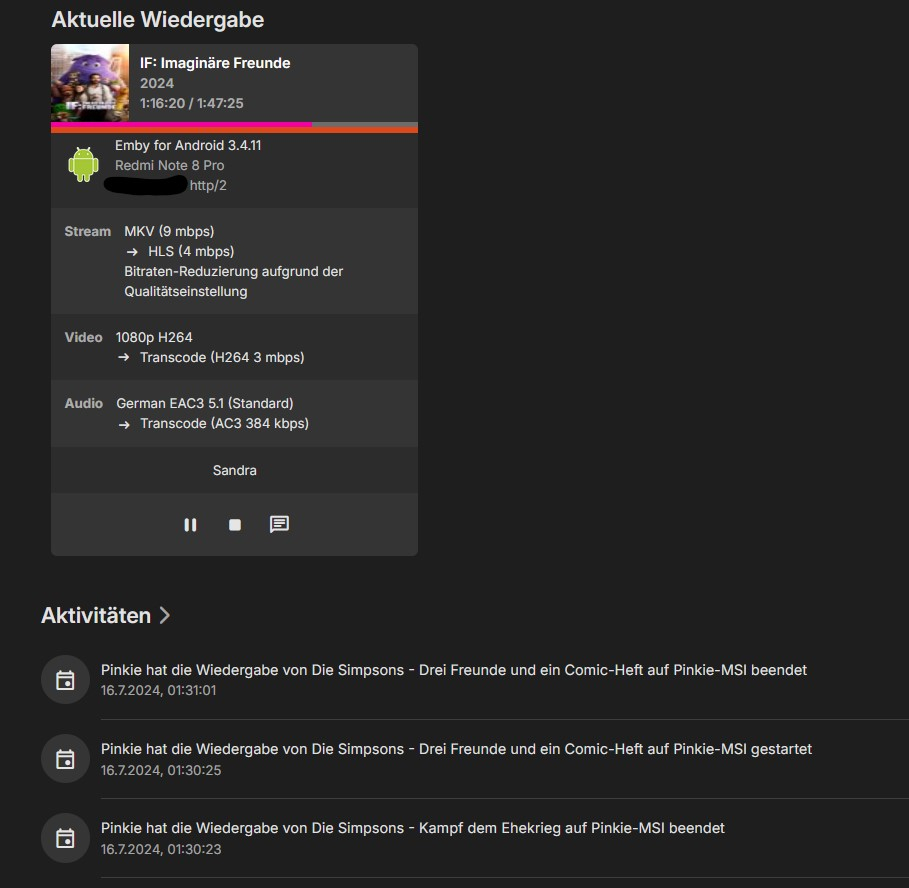
Task: Click the Aktuelle Wiedergabe heading
Action: (158, 20)
